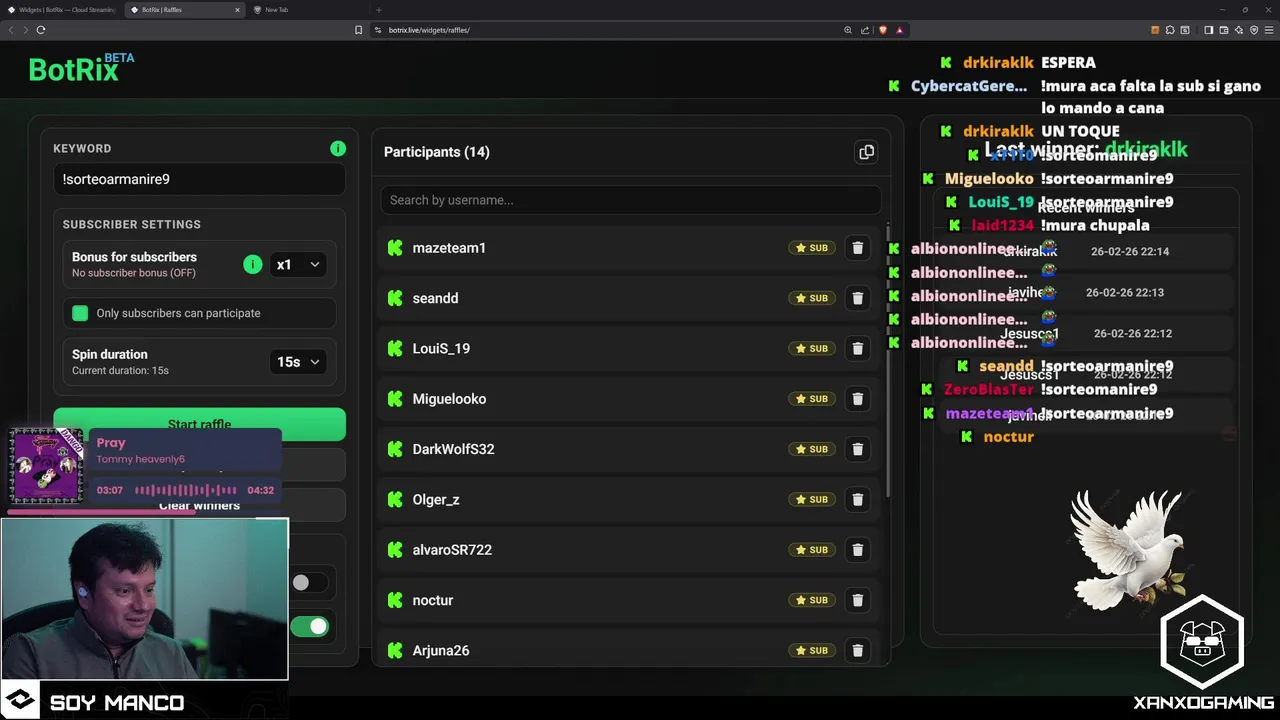This screenshot has width=1280, height=720.
Task: Open Brave Shields lion icon
Action: [882, 30]
